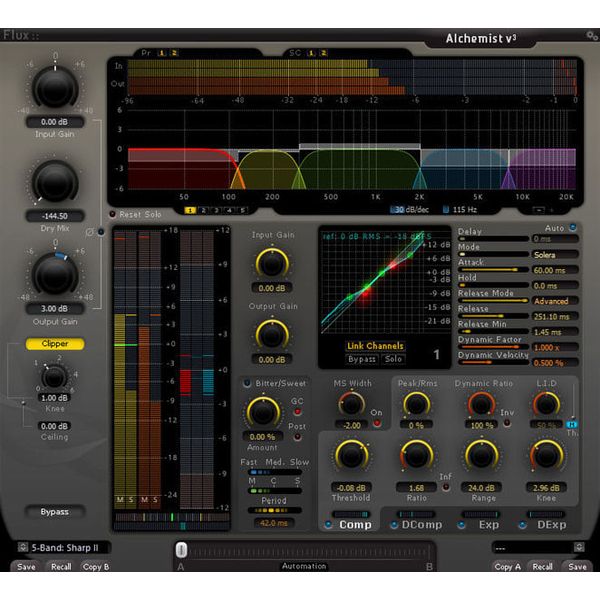Click the Range knob
The image size is (600, 600).
click(481, 455)
